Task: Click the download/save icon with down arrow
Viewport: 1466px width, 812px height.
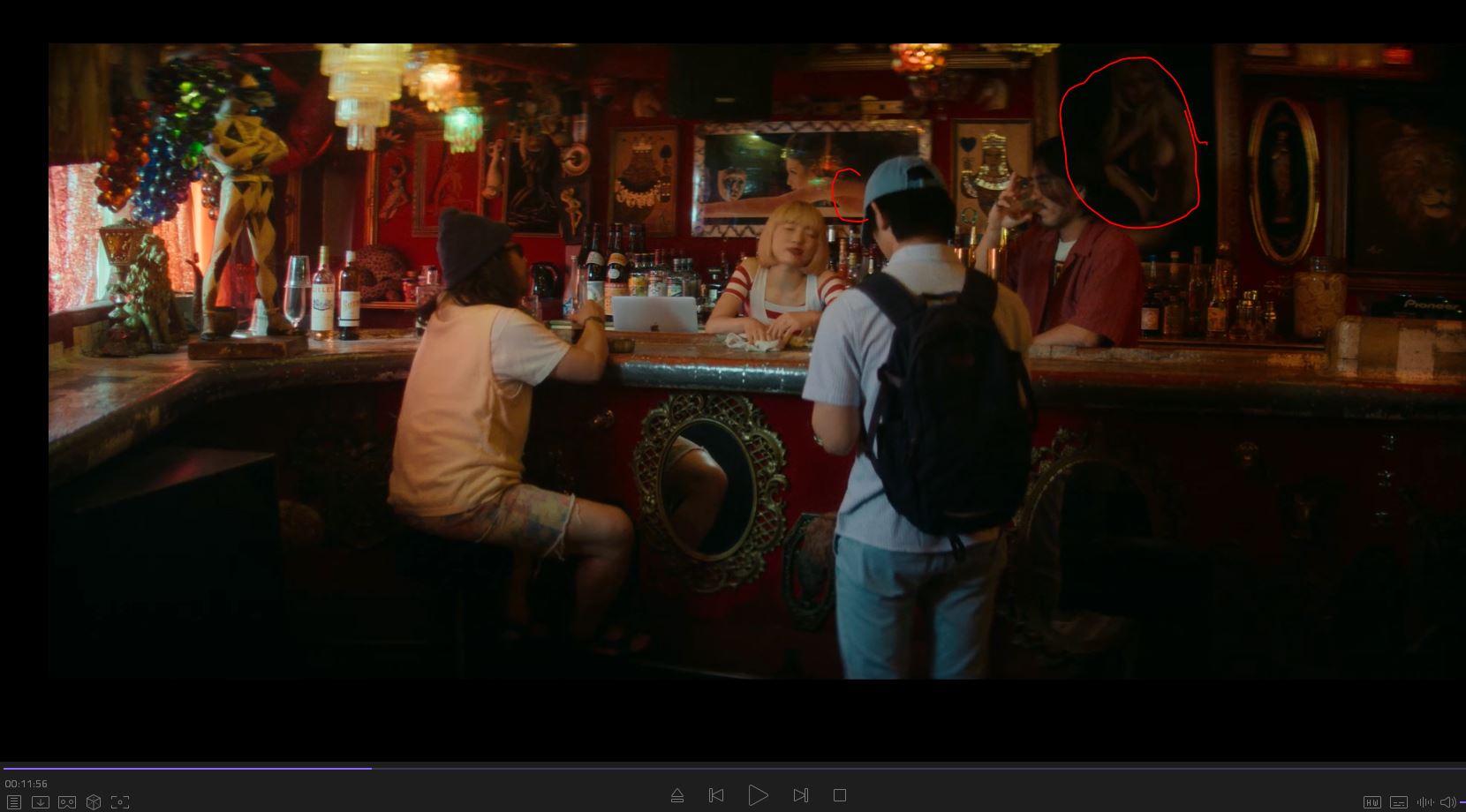Action: click(x=40, y=802)
